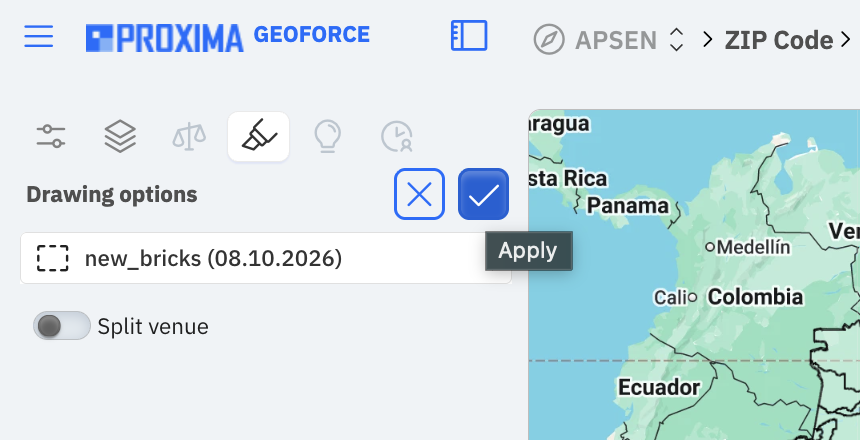The width and height of the screenshot is (860, 440).
Task: Click the chevron before ZIP Code
Action: [708, 40]
